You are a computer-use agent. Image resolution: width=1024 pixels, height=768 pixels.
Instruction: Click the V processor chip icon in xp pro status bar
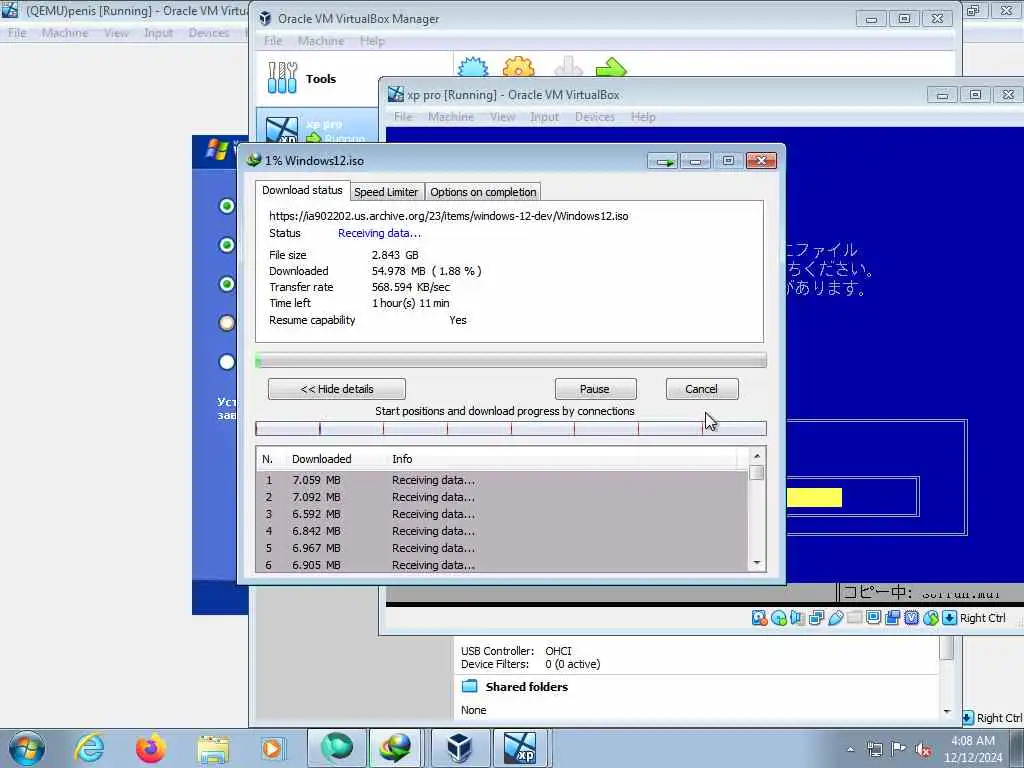tap(912, 618)
